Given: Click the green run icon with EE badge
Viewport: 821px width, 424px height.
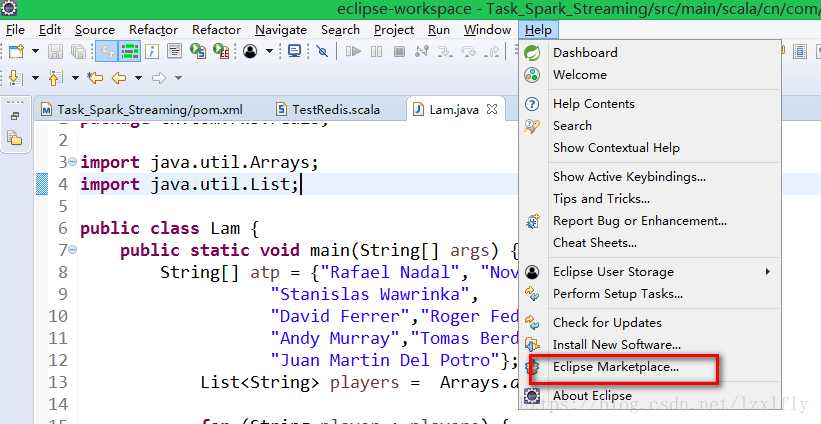Looking at the screenshot, I should pos(221,51).
